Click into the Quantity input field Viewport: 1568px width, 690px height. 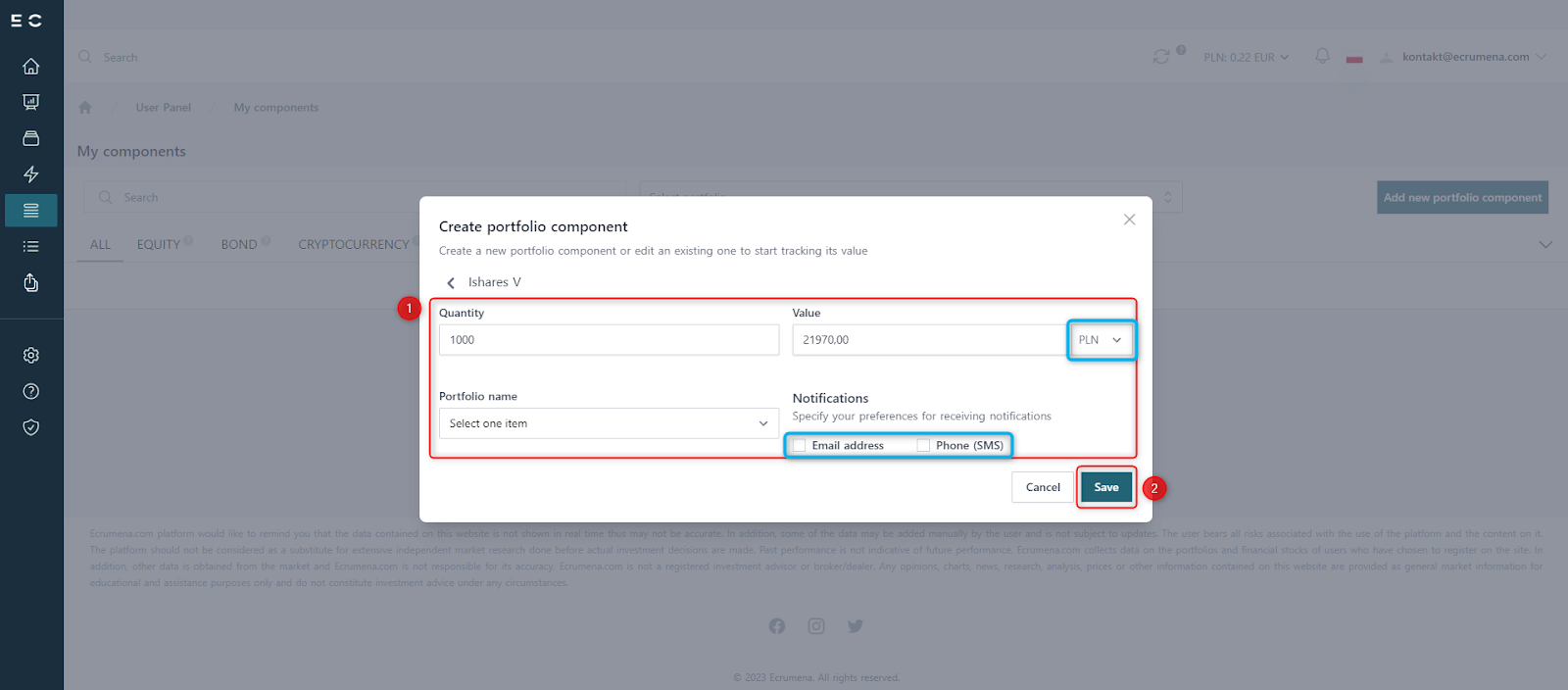click(x=609, y=340)
